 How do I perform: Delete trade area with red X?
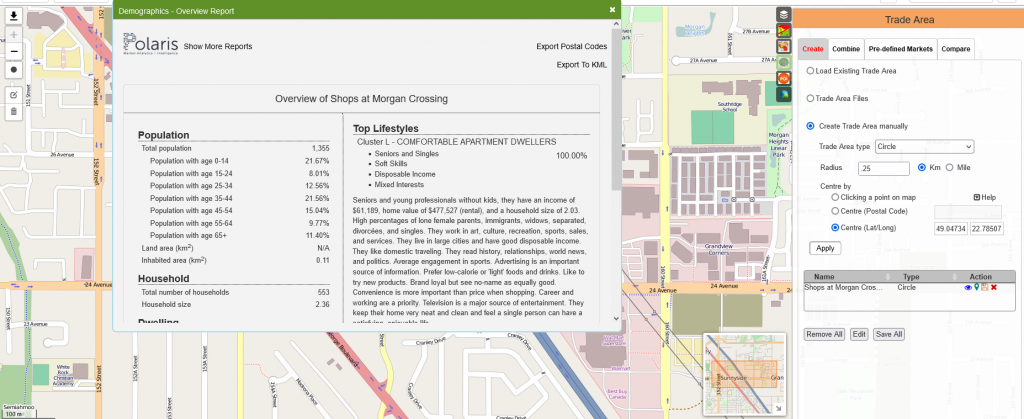tap(993, 287)
